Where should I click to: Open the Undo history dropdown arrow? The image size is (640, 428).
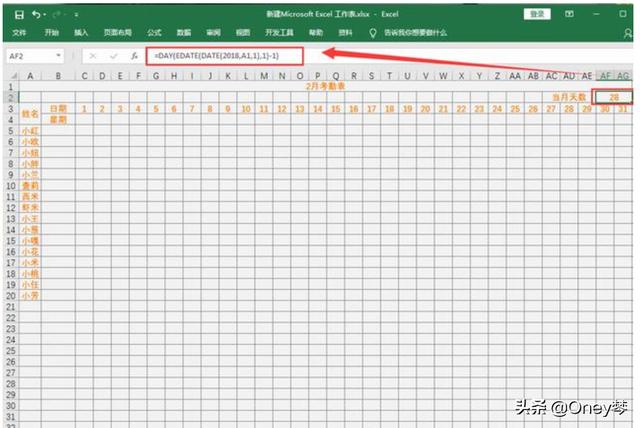pyautogui.click(x=46, y=15)
